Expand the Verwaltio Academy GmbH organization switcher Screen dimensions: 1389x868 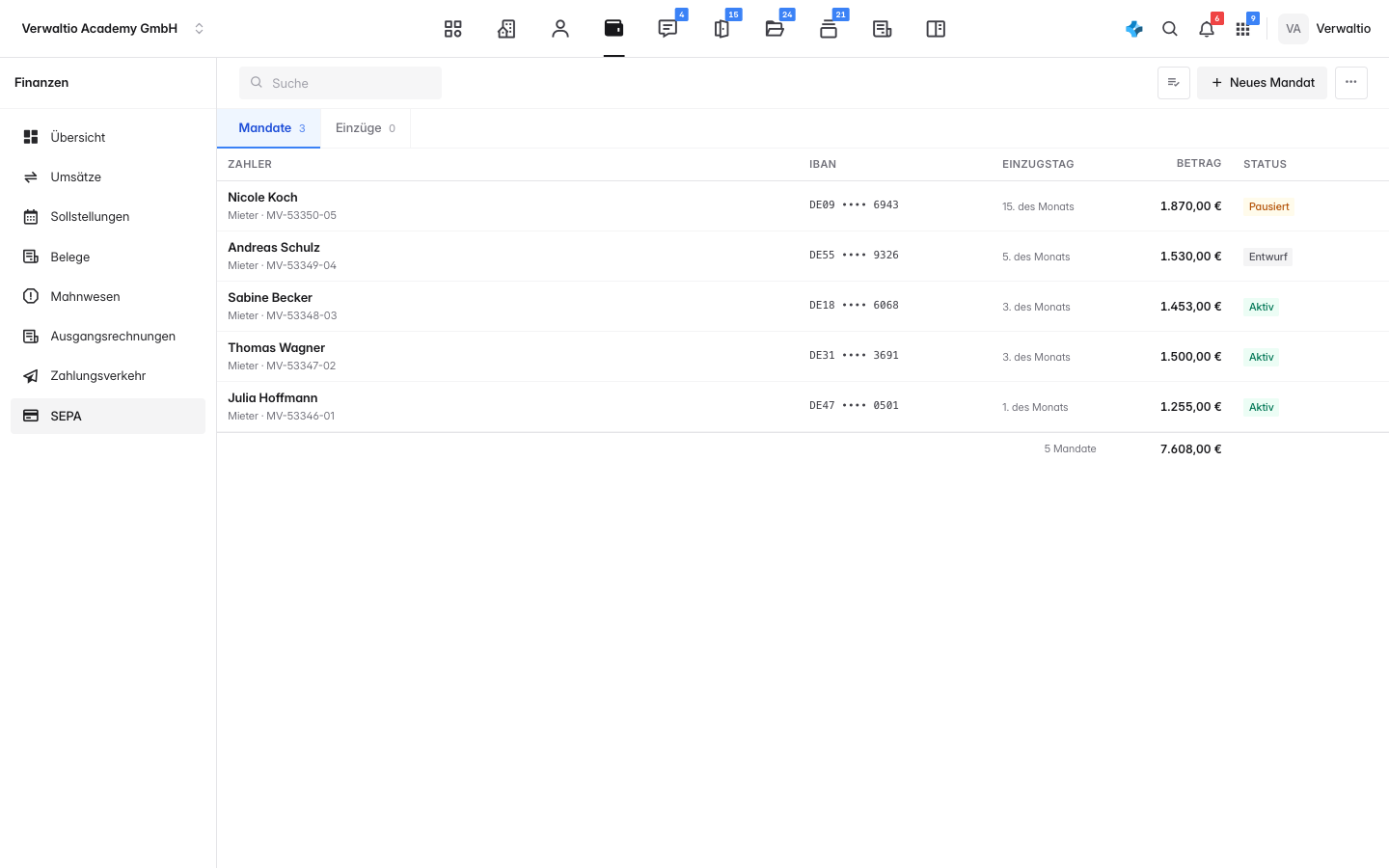coord(113,29)
